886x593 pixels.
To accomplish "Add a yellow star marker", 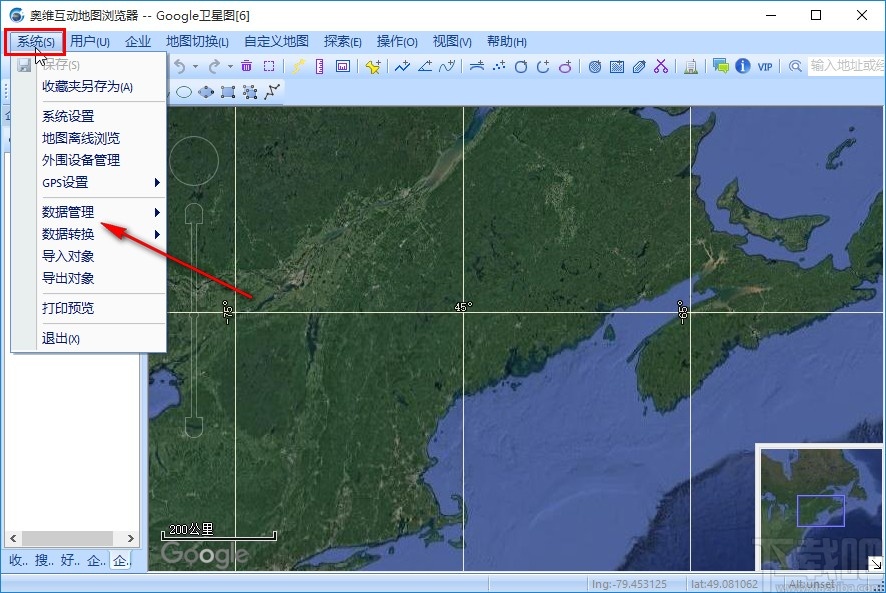I will (373, 66).
